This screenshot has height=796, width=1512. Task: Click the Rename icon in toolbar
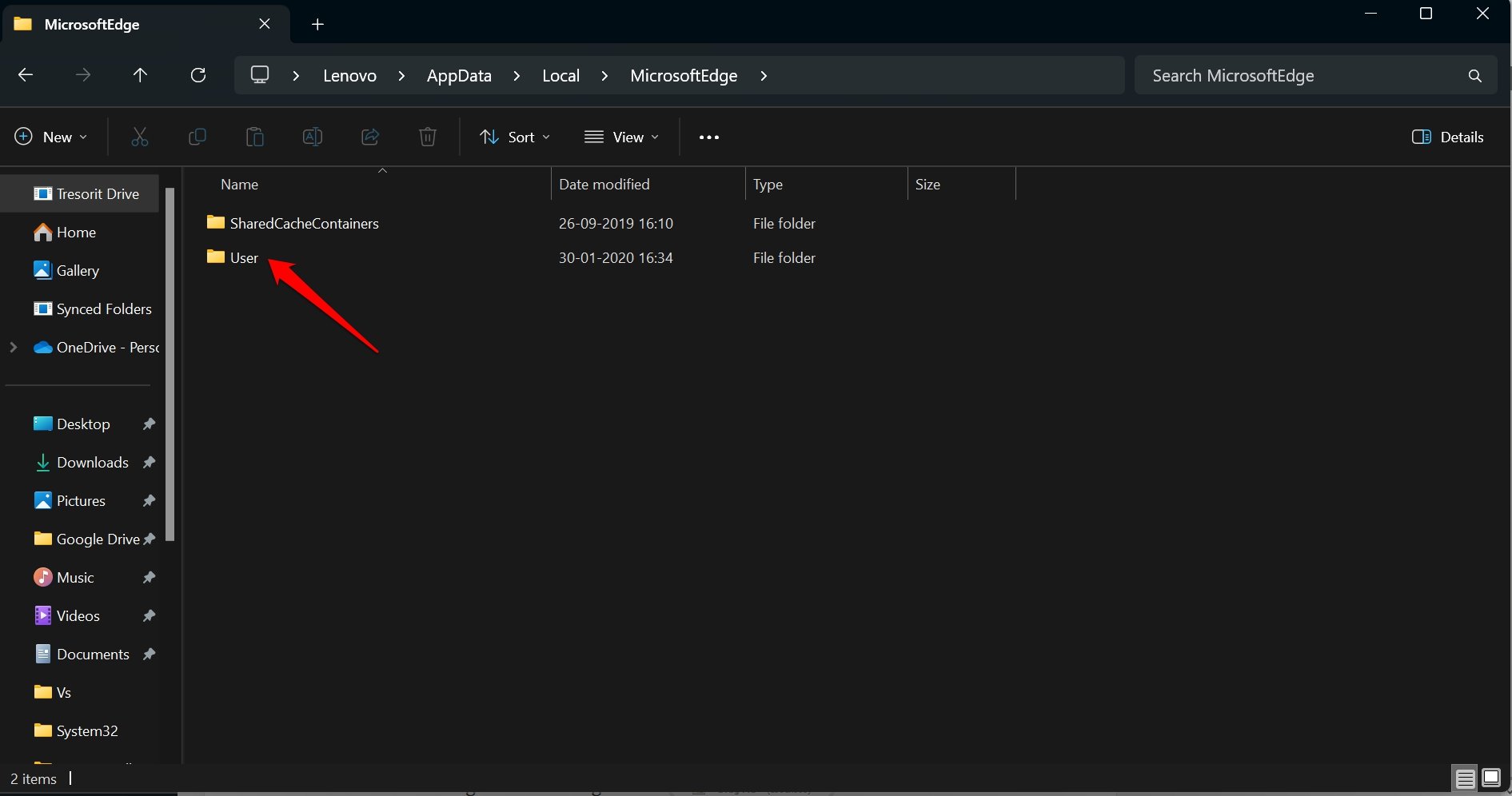pyautogui.click(x=313, y=137)
